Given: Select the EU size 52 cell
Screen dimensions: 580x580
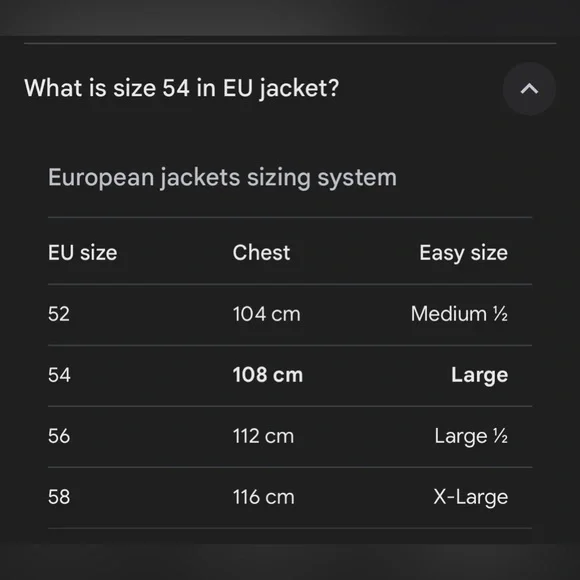Looking at the screenshot, I should pos(59,314).
